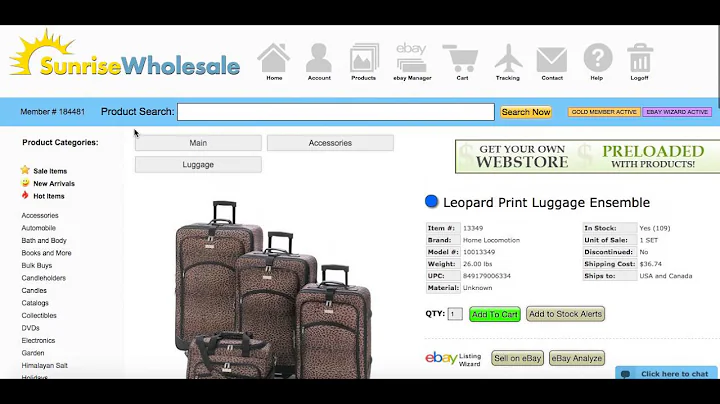Open Sale Items category link
Viewport: 720px width, 404px height.
(x=50, y=171)
